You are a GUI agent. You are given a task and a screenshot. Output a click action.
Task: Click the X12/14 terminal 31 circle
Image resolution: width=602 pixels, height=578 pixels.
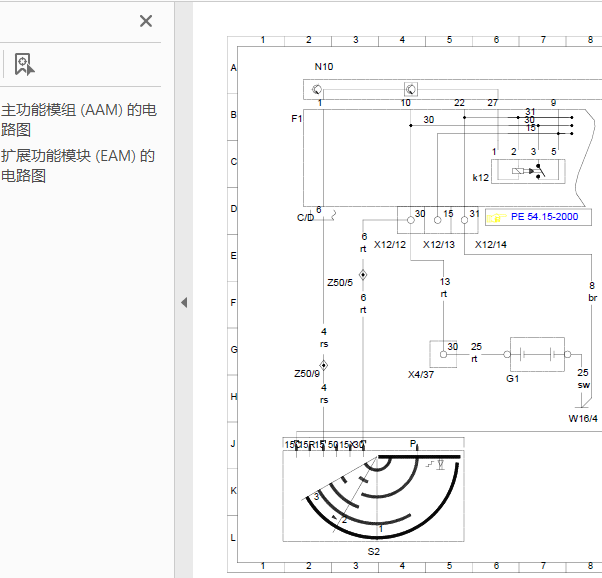465,226
